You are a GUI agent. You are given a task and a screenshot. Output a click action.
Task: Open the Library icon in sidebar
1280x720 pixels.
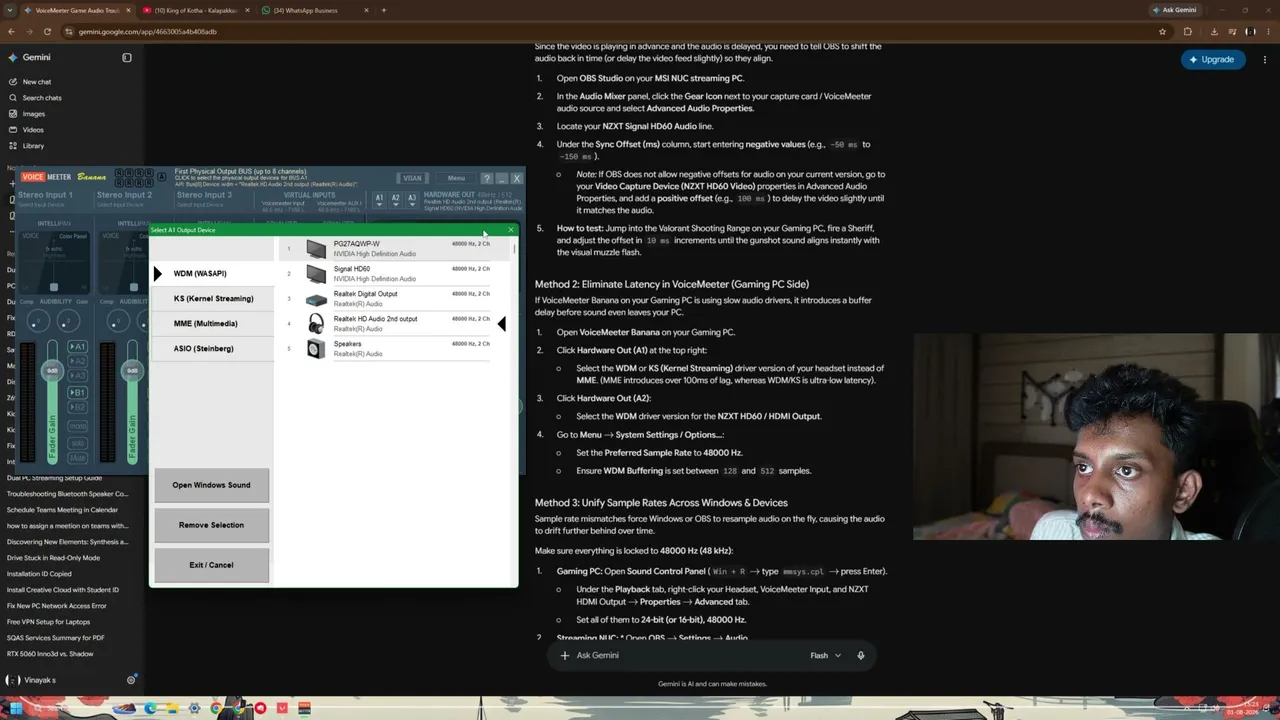[12, 146]
